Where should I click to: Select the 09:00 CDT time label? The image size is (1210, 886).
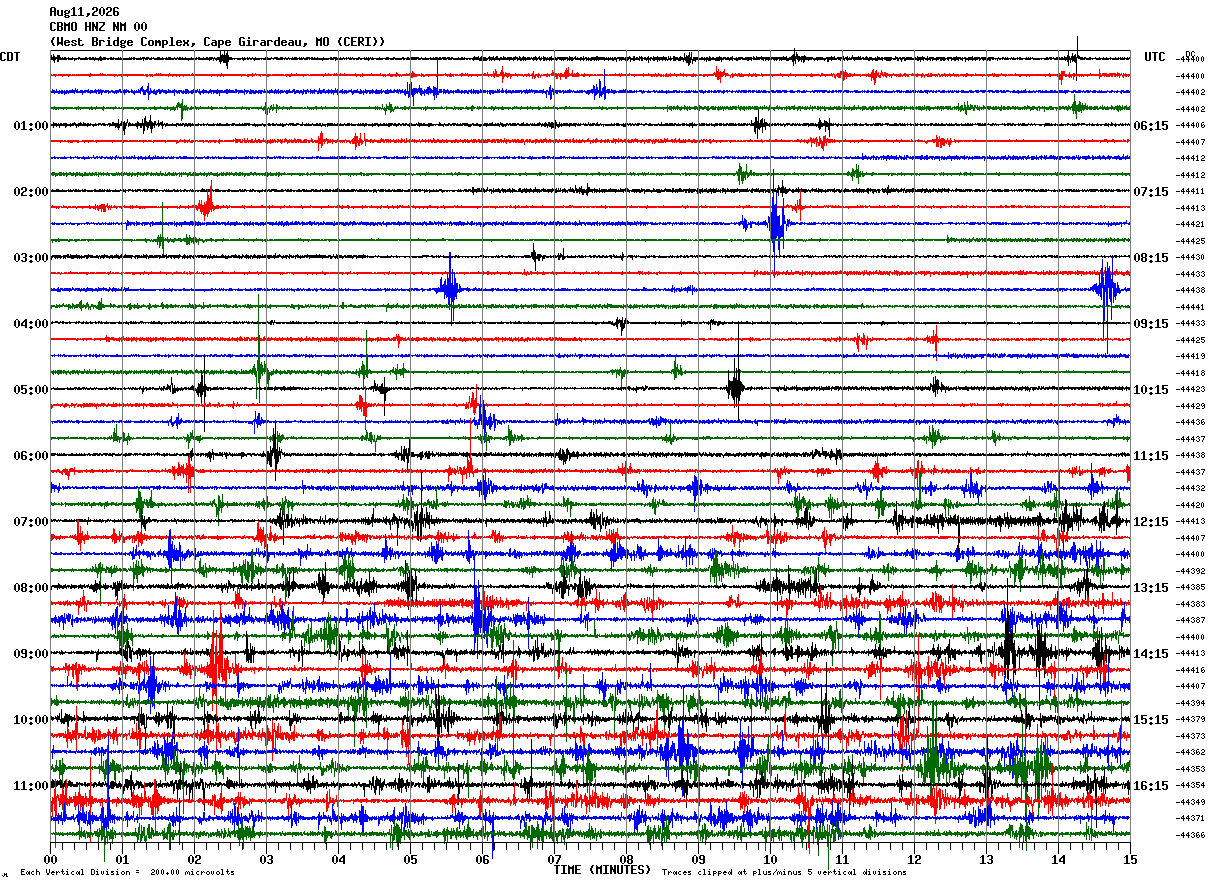point(30,654)
